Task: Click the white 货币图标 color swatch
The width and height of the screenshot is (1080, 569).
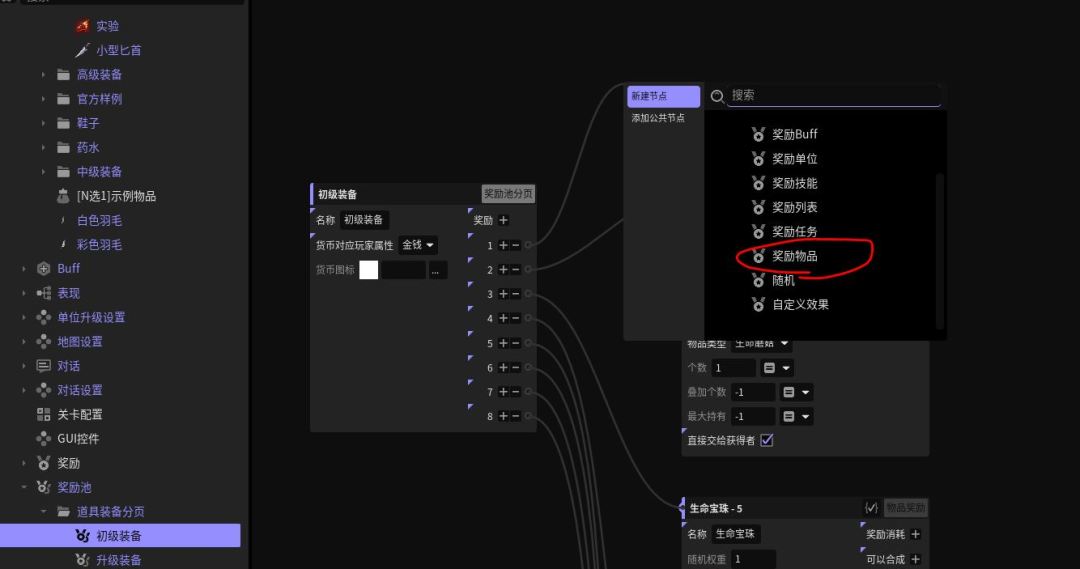Action: point(368,270)
